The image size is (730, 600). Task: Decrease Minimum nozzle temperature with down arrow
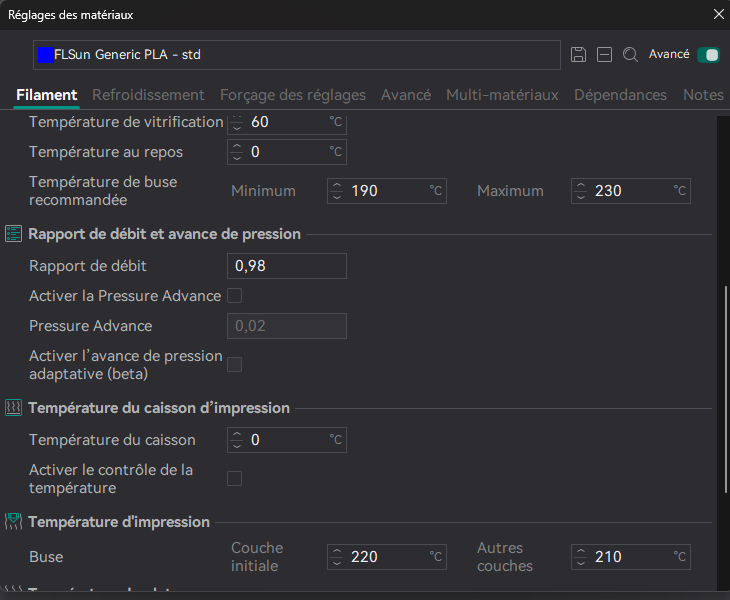pos(337,196)
